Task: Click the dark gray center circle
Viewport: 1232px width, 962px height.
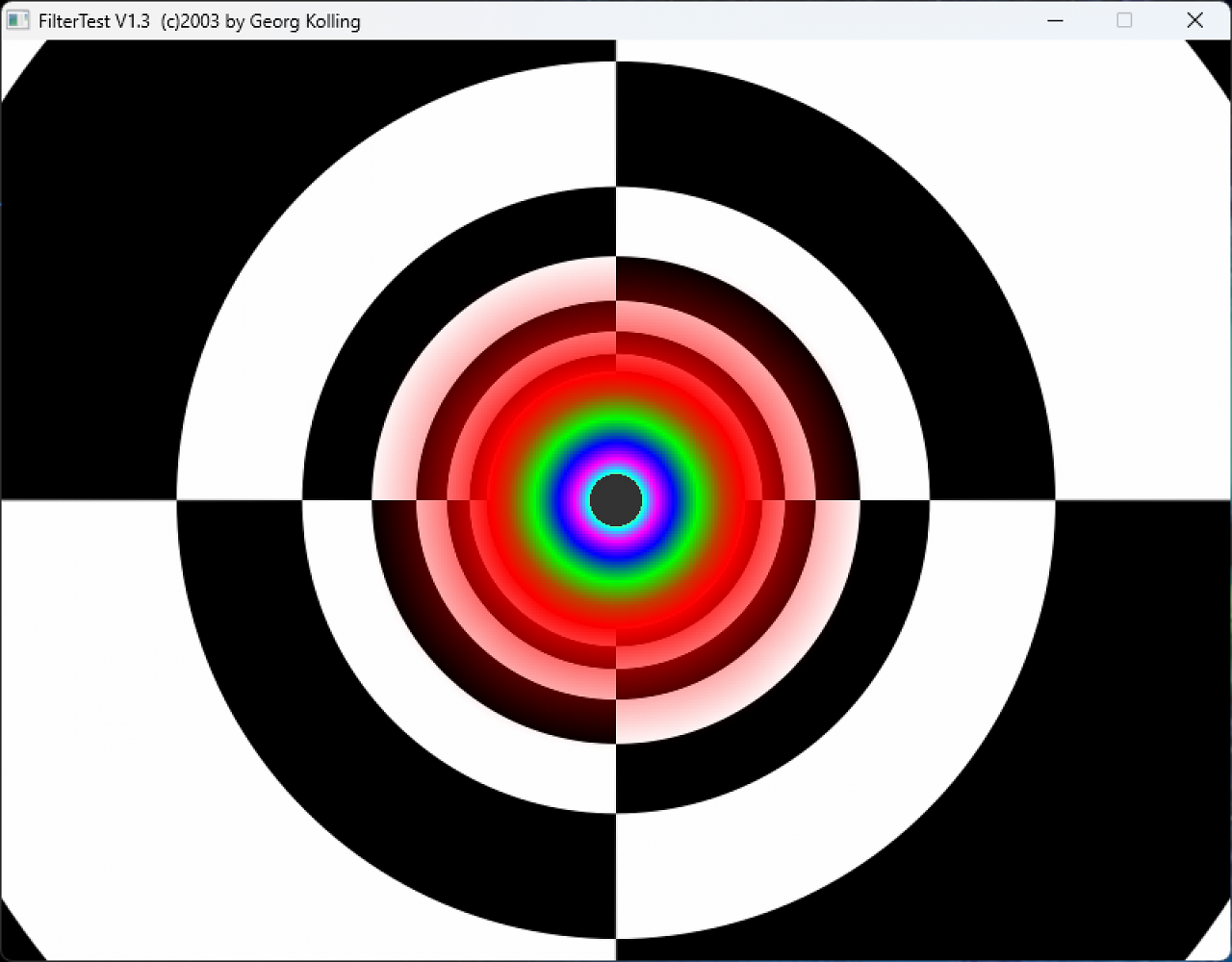Action: 616,500
